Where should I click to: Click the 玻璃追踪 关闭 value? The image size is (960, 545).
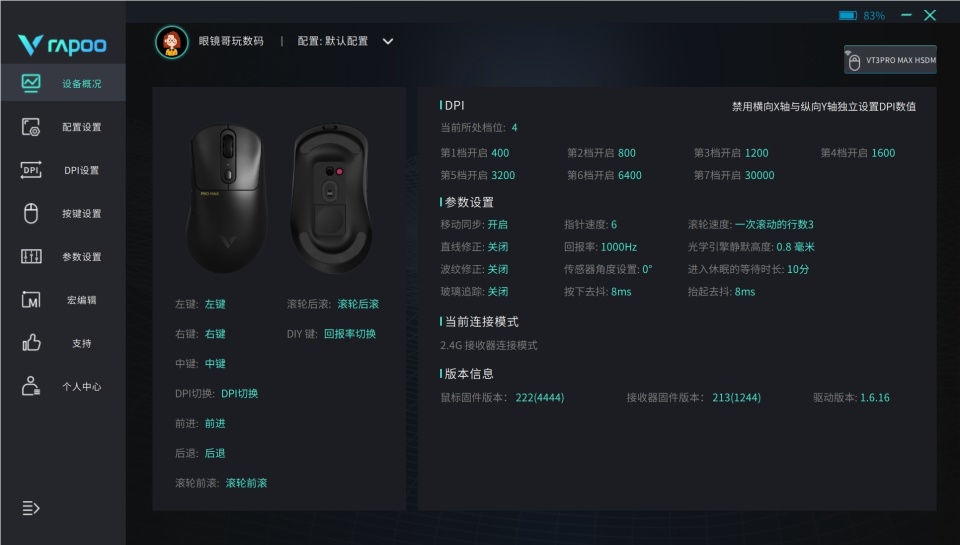(x=497, y=291)
